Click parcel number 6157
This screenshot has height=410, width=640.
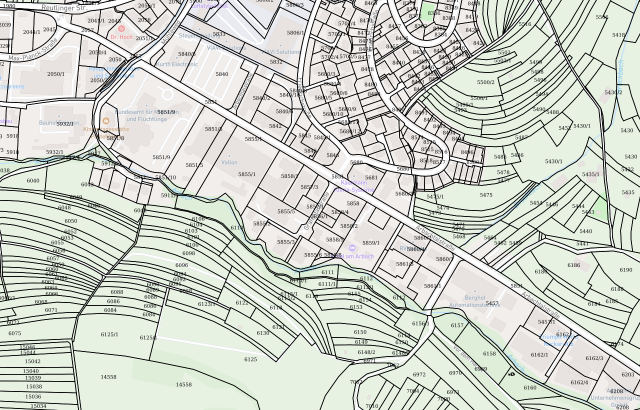click(457, 325)
